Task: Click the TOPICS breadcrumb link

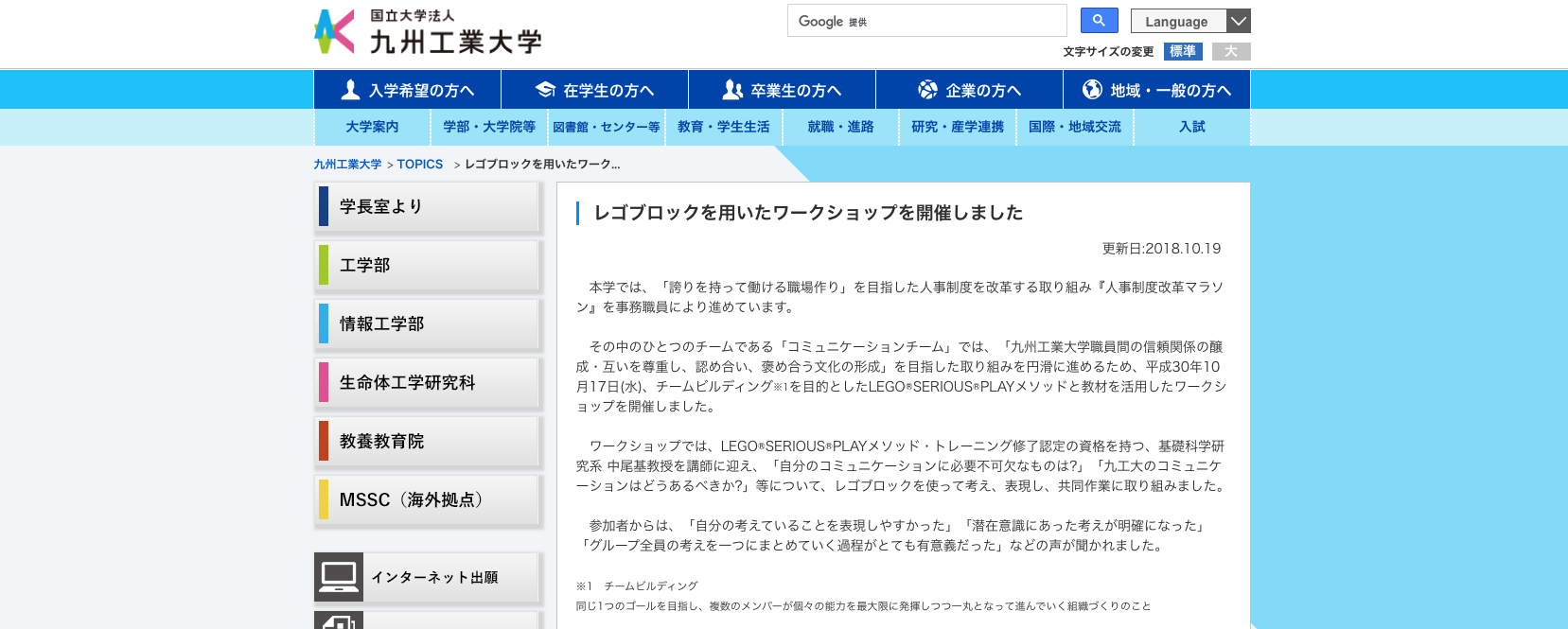Action: tap(419, 165)
